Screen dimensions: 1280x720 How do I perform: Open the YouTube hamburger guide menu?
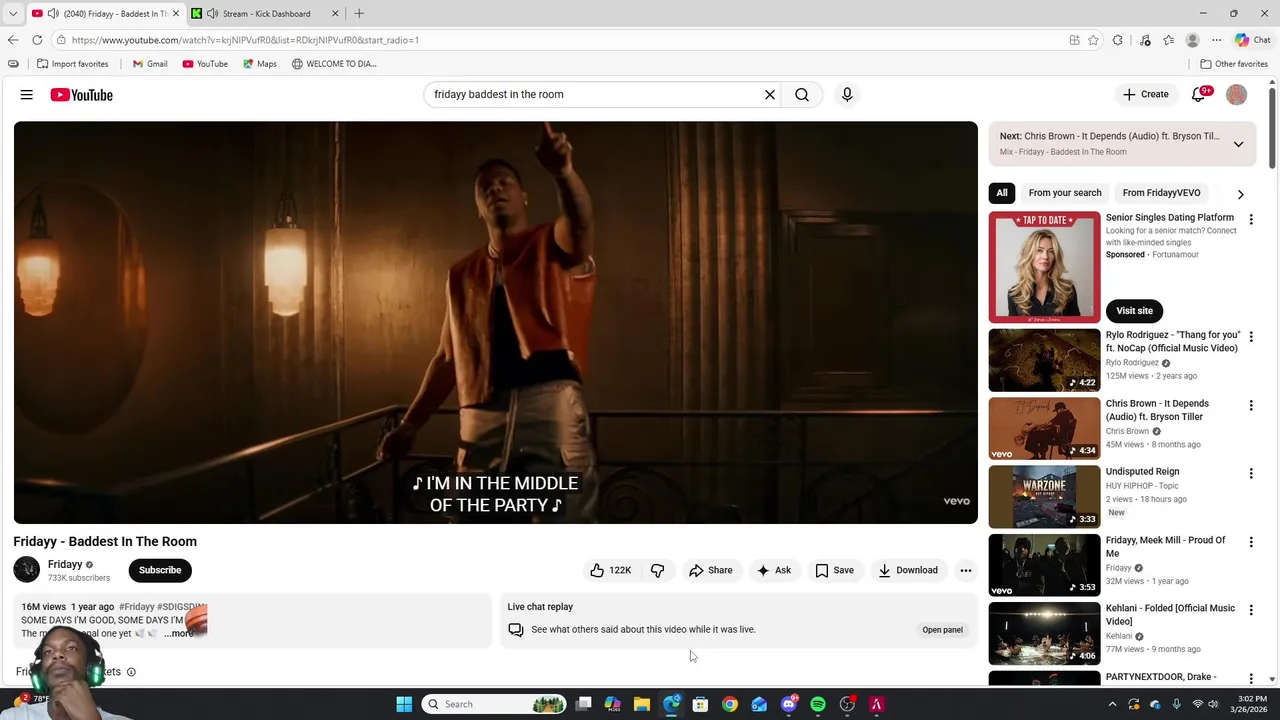[x=27, y=95]
